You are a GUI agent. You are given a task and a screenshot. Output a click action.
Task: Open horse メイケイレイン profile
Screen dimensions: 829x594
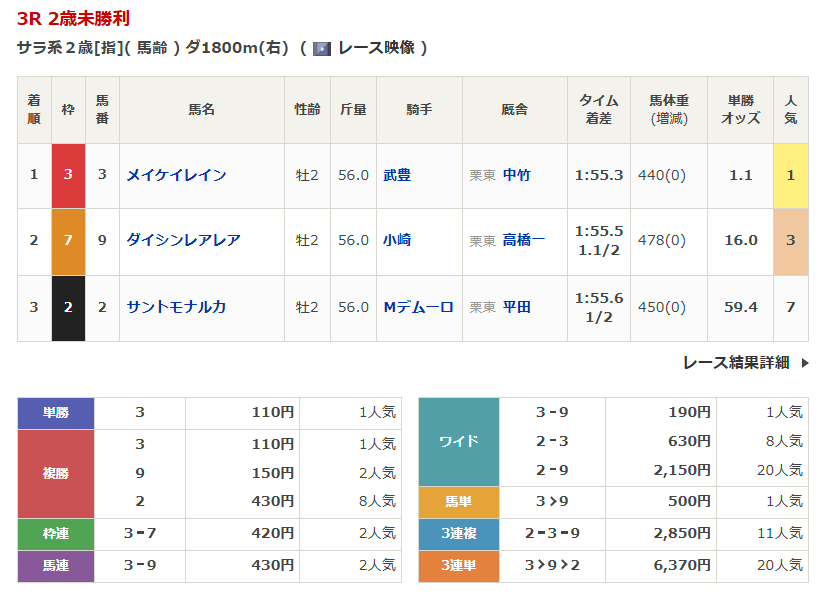pos(176,175)
